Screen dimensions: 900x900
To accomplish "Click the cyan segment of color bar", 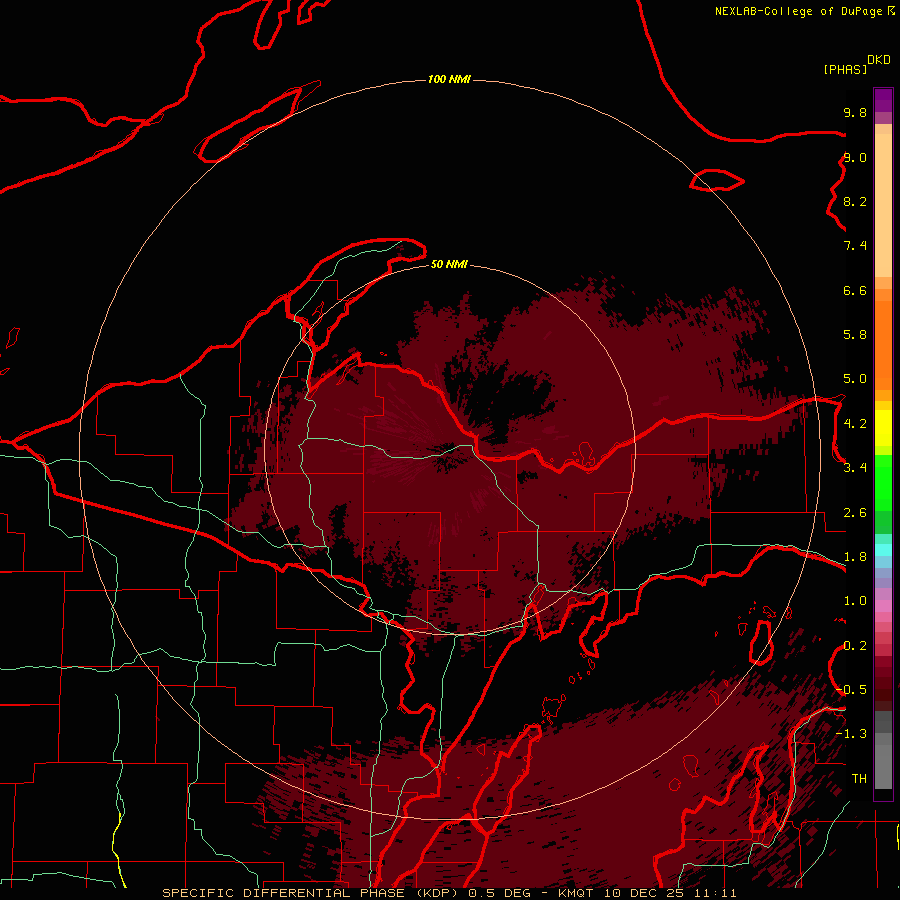I will [883, 550].
